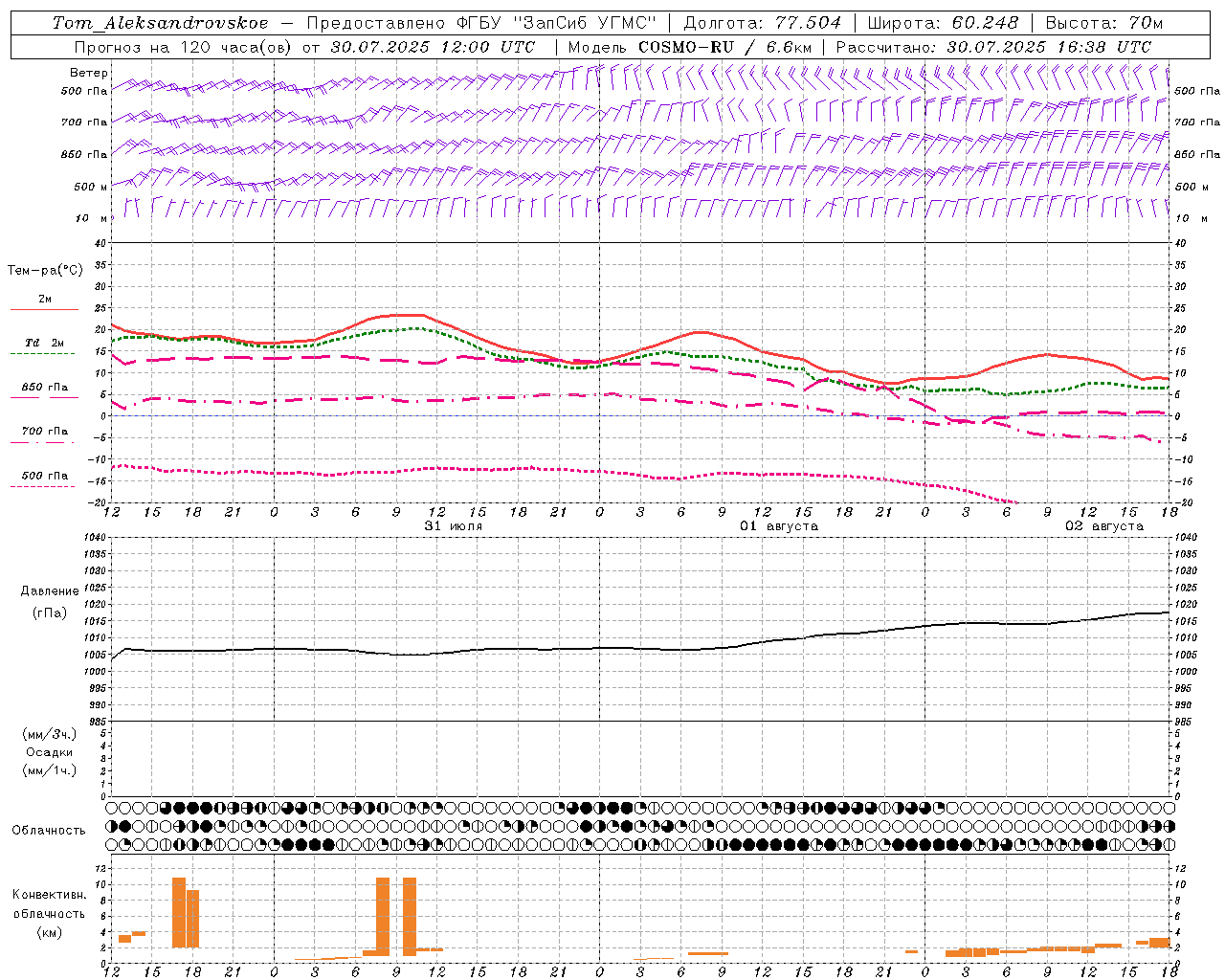Click the (мм/1ч.) precipitation unit label
1225x980 pixels.
pyautogui.click(x=50, y=770)
